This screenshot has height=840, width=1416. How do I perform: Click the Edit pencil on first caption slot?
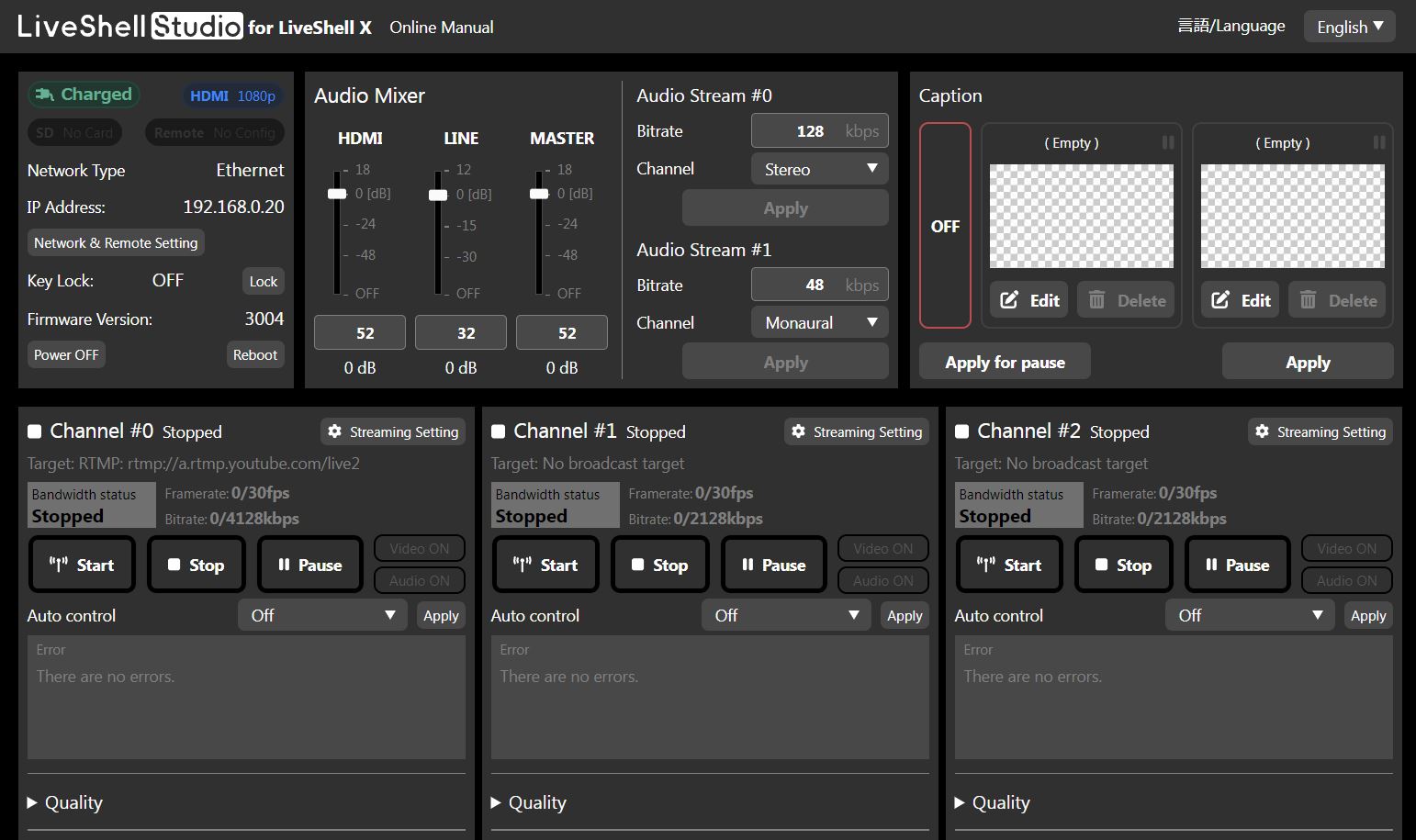click(1009, 300)
